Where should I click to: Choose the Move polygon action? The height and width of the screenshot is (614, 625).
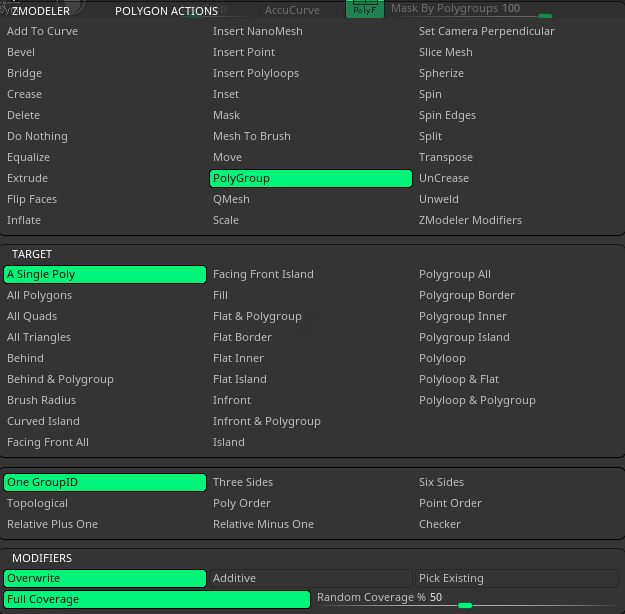(x=227, y=157)
